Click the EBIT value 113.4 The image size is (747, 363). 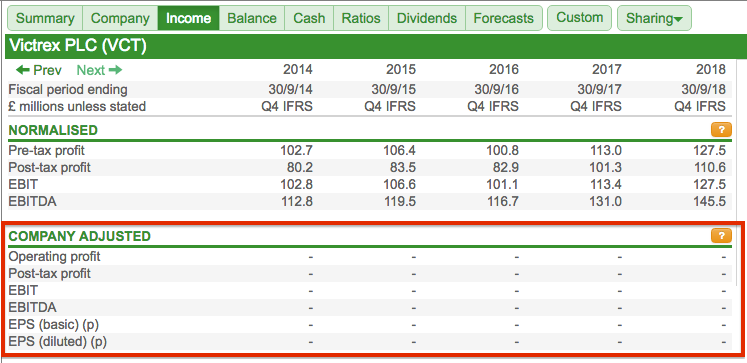click(x=606, y=184)
